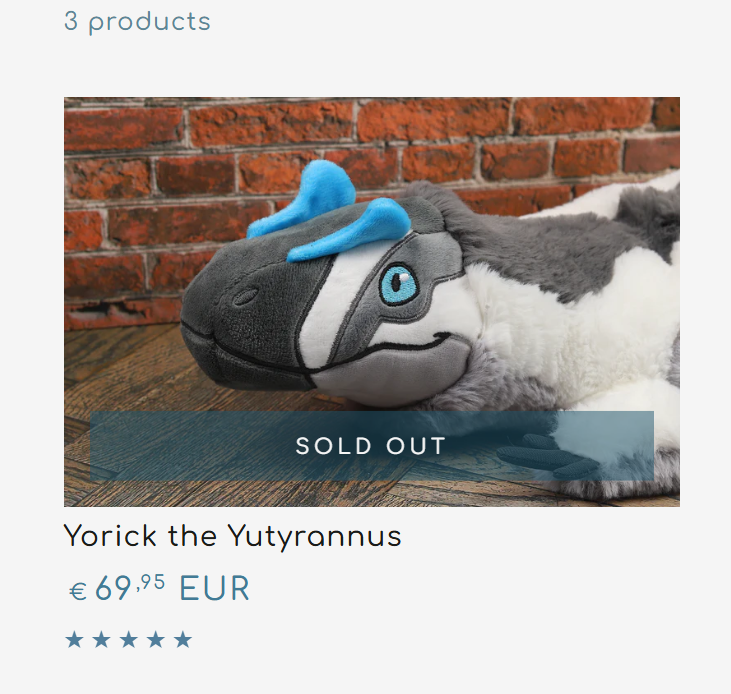Click the blue crest on plush head
The width and height of the screenshot is (731, 694).
[329, 212]
